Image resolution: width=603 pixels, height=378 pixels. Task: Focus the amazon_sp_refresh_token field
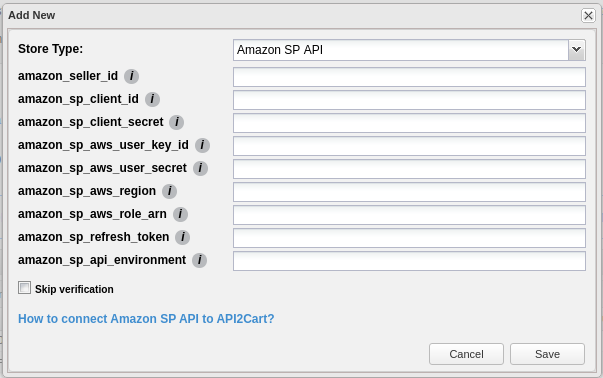(409, 238)
